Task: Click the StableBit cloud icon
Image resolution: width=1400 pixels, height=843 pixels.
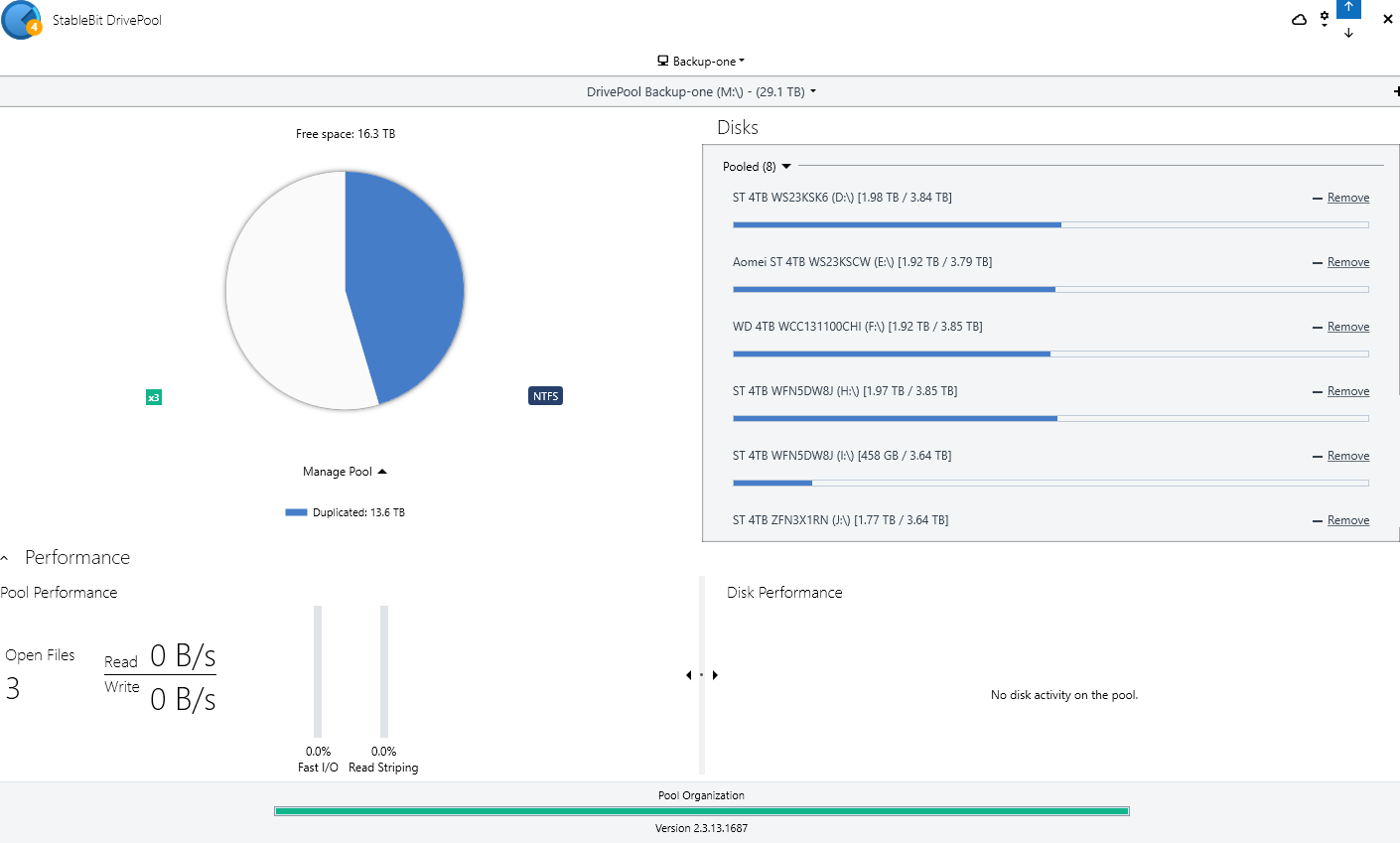Action: [1299, 20]
